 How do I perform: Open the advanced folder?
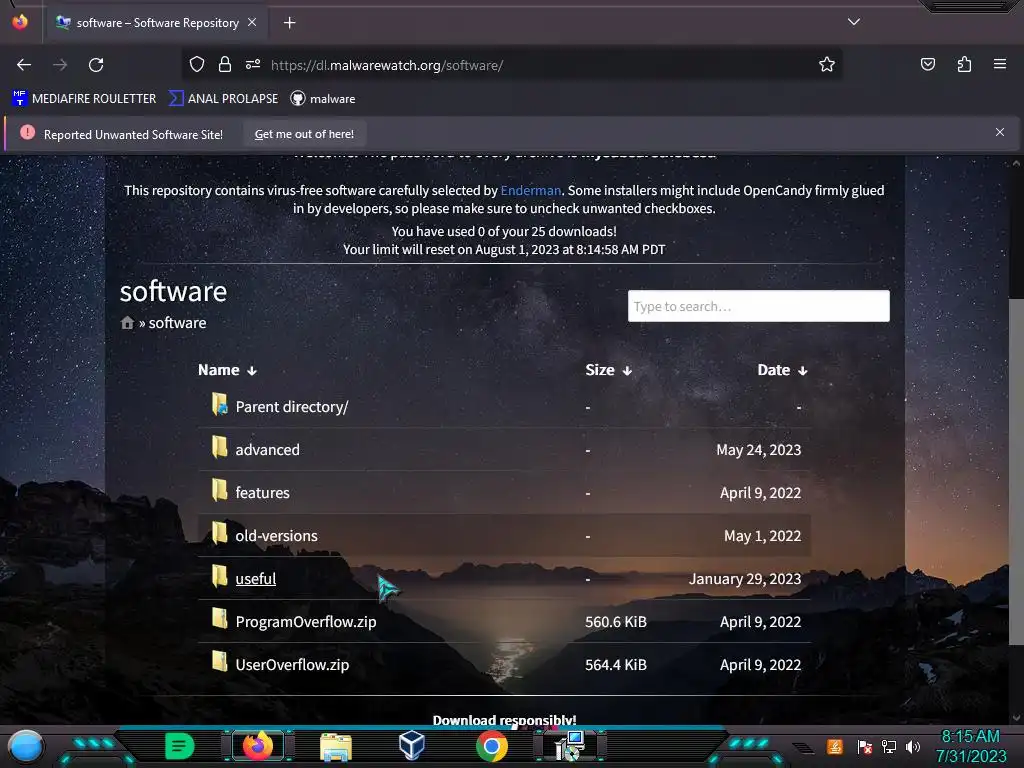(267, 450)
